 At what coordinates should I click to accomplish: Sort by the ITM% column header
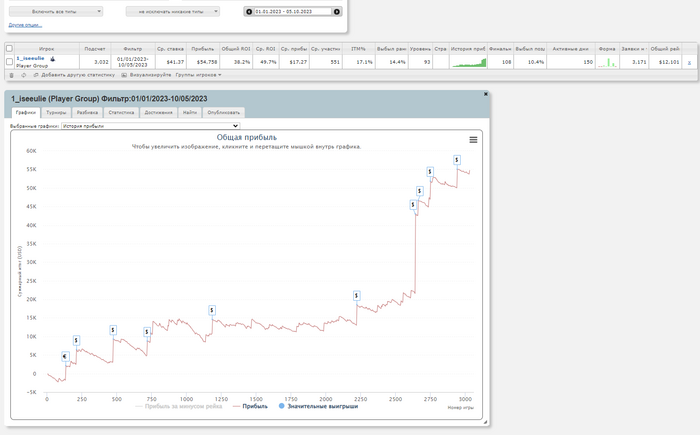coord(358,49)
